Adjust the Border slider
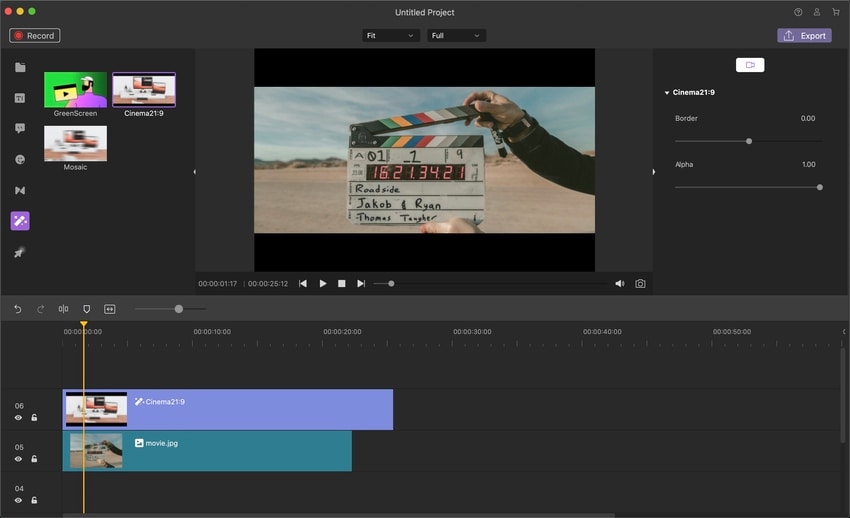This screenshot has height=518, width=850. click(x=749, y=141)
